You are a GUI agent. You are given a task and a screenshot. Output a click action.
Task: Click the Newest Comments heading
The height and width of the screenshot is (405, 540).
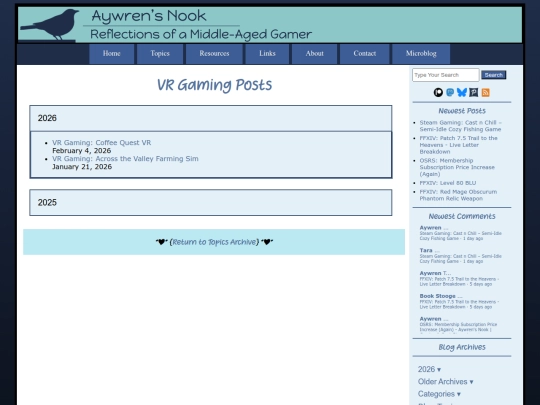[462, 216]
